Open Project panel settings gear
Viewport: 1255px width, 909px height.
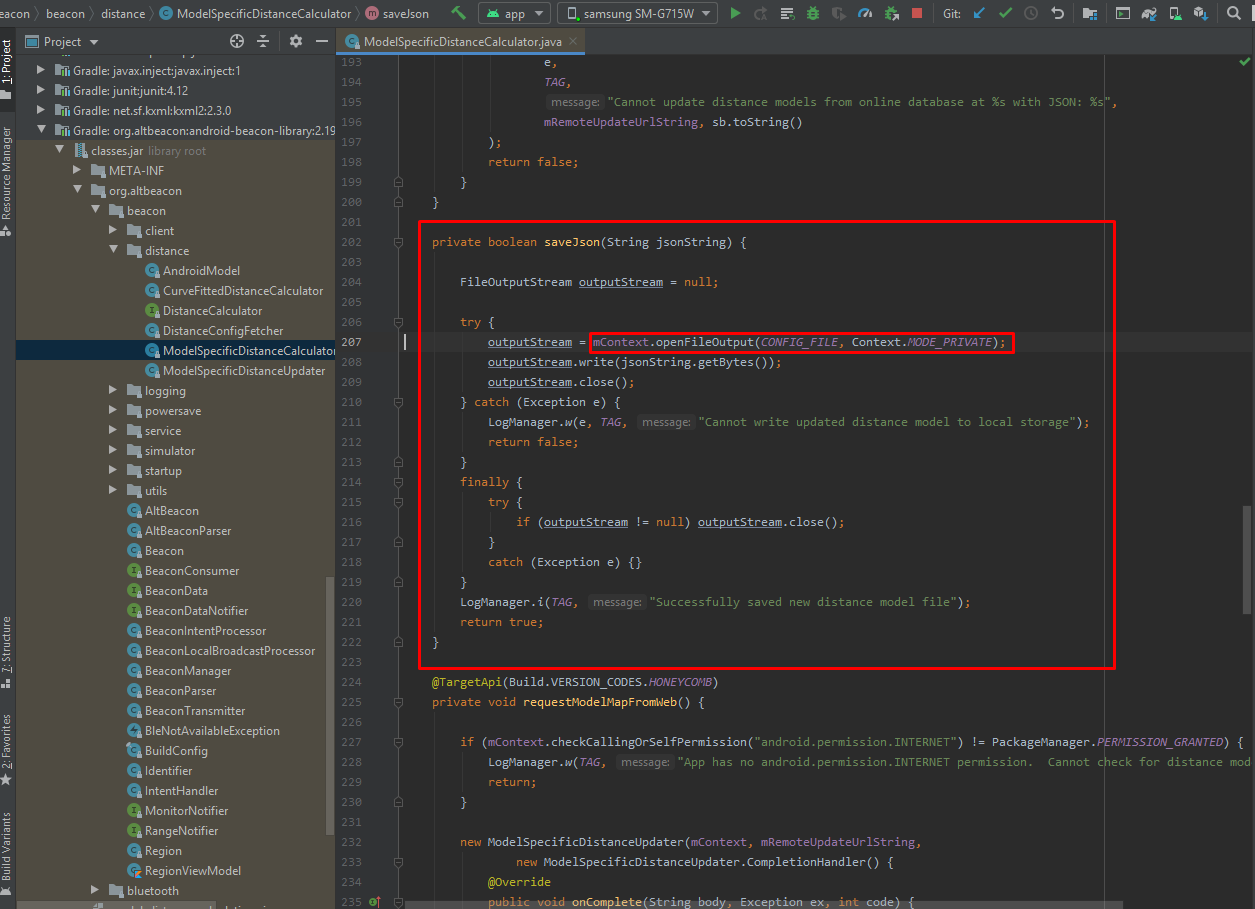pyautogui.click(x=295, y=41)
